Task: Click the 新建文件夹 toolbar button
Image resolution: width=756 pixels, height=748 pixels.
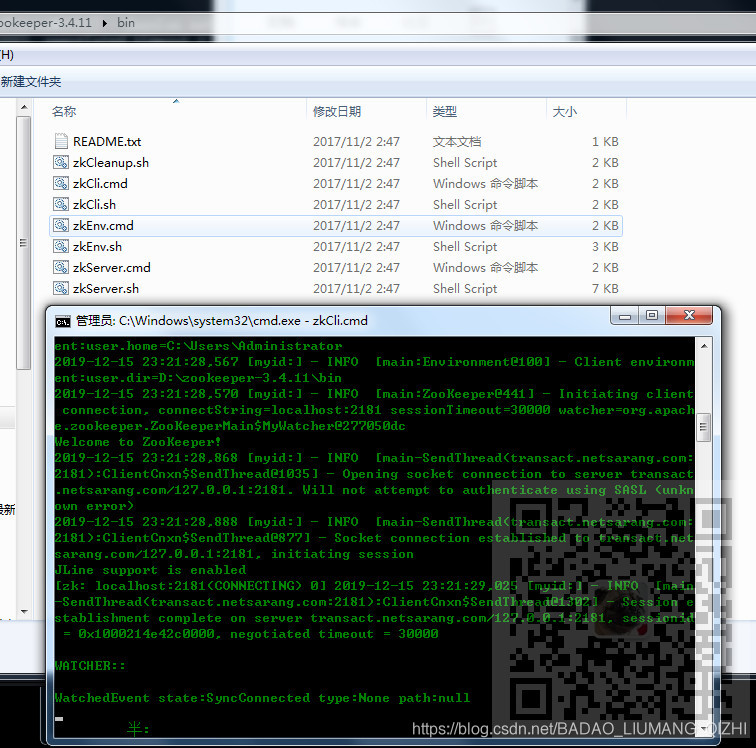Action: click(x=31, y=82)
